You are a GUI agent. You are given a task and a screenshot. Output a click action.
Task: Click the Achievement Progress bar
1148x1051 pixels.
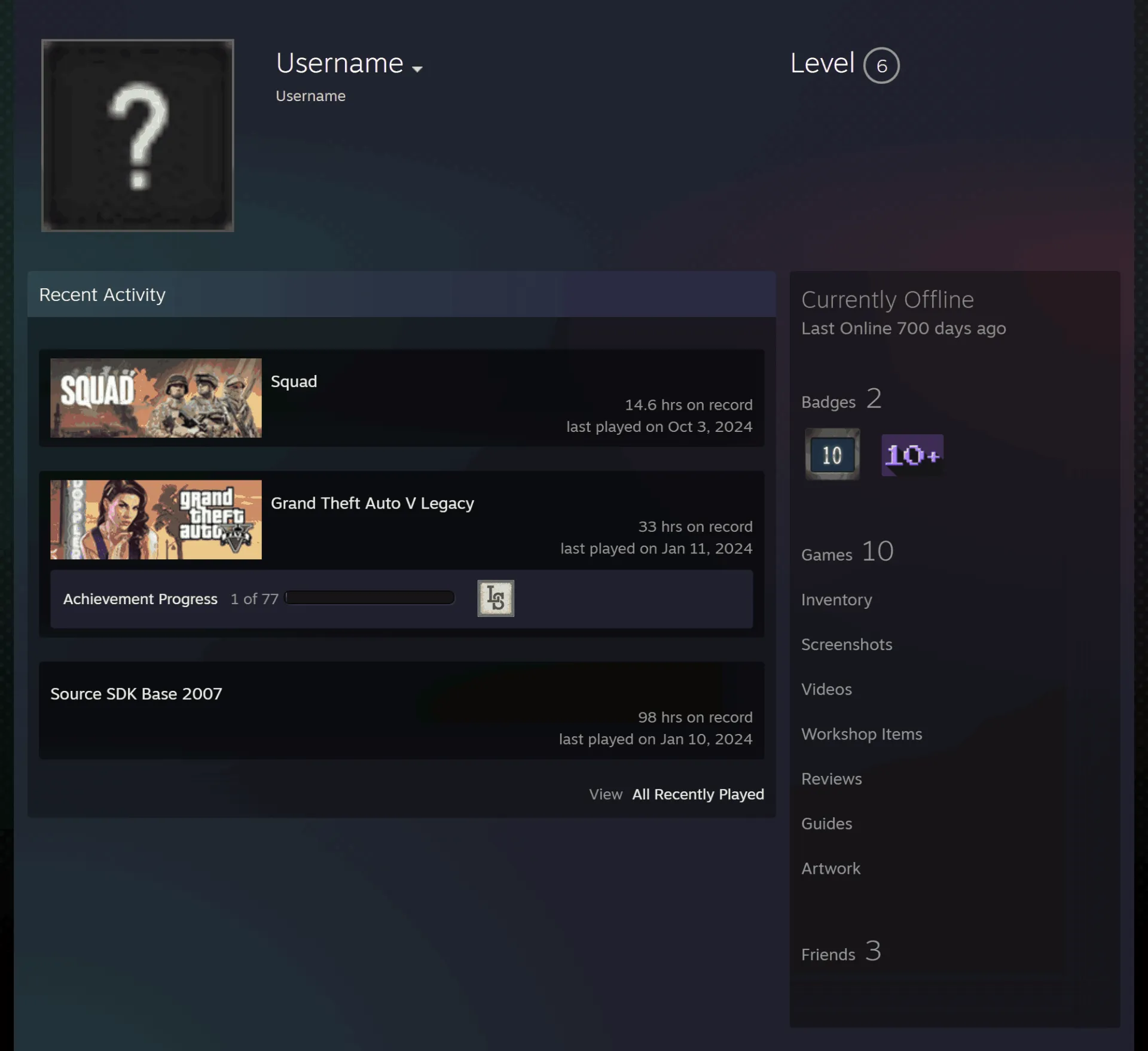[370, 598]
